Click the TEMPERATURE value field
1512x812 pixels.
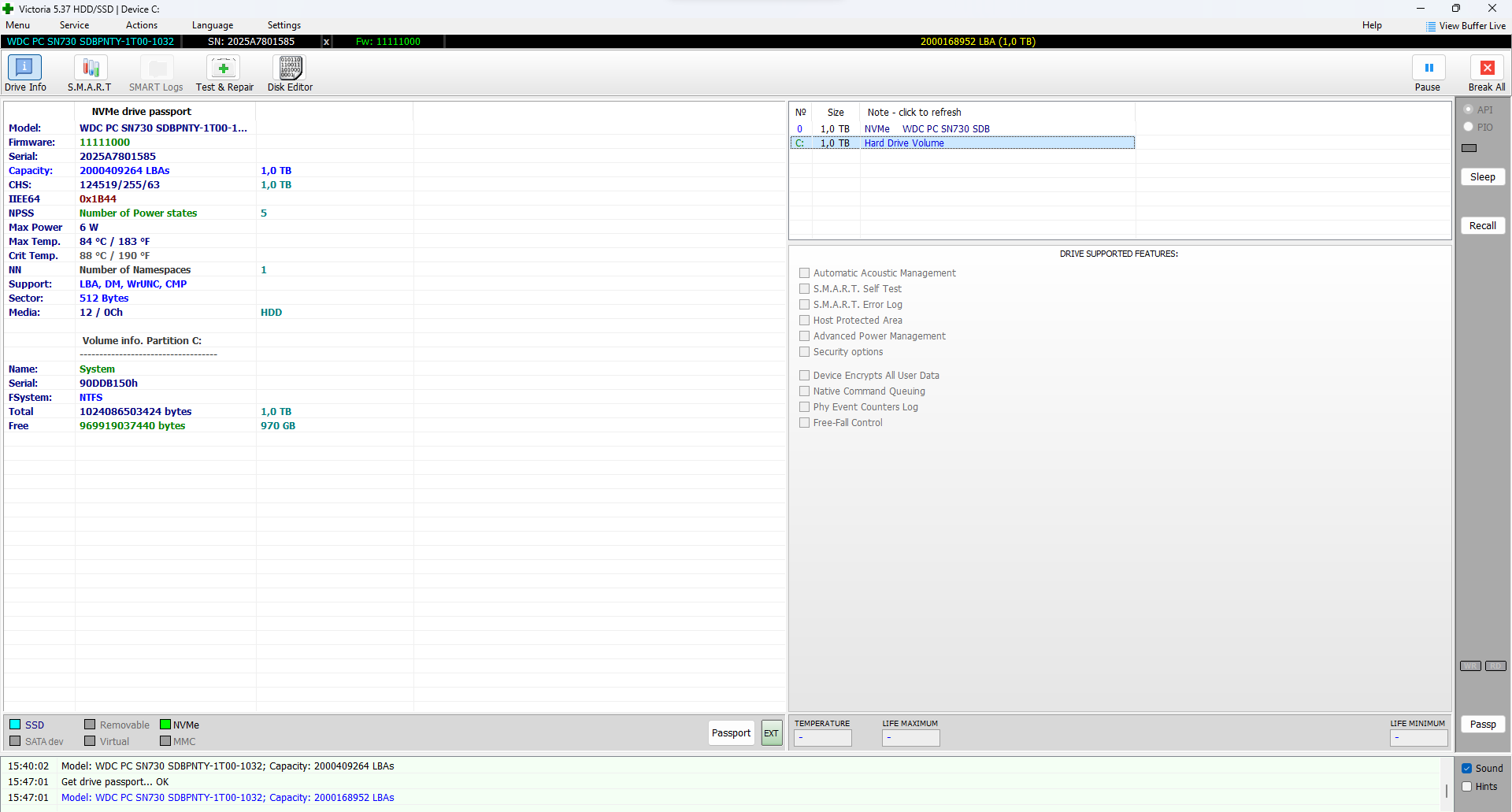[823, 738]
